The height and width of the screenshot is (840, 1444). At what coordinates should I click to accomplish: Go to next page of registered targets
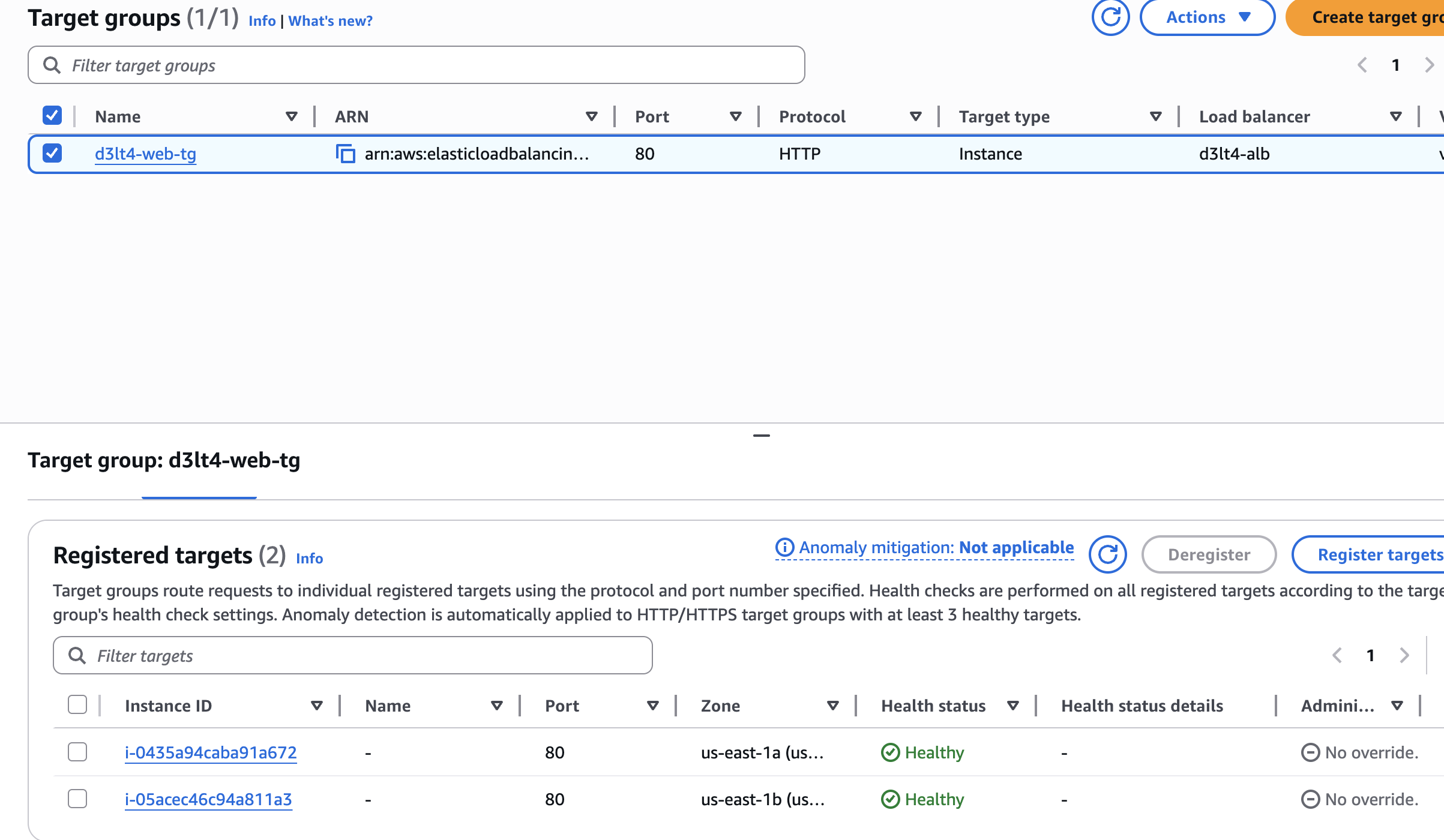tap(1404, 655)
